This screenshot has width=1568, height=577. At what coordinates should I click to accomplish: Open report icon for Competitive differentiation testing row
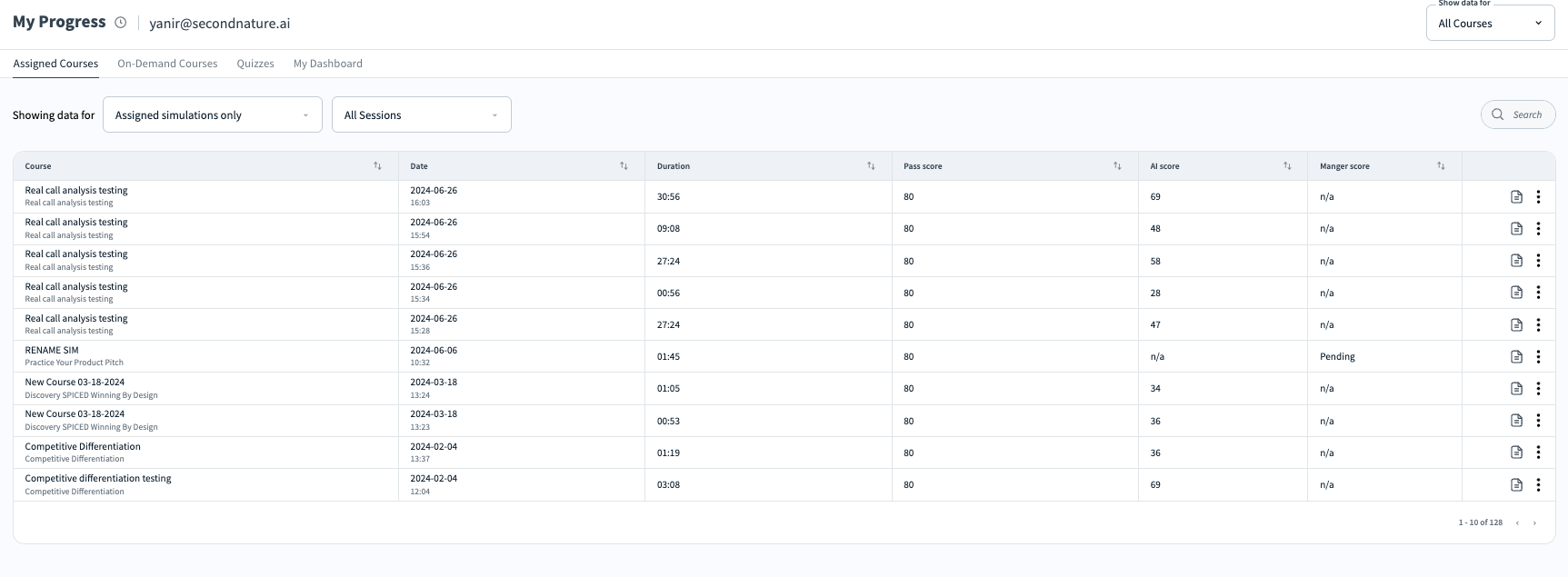1516,485
